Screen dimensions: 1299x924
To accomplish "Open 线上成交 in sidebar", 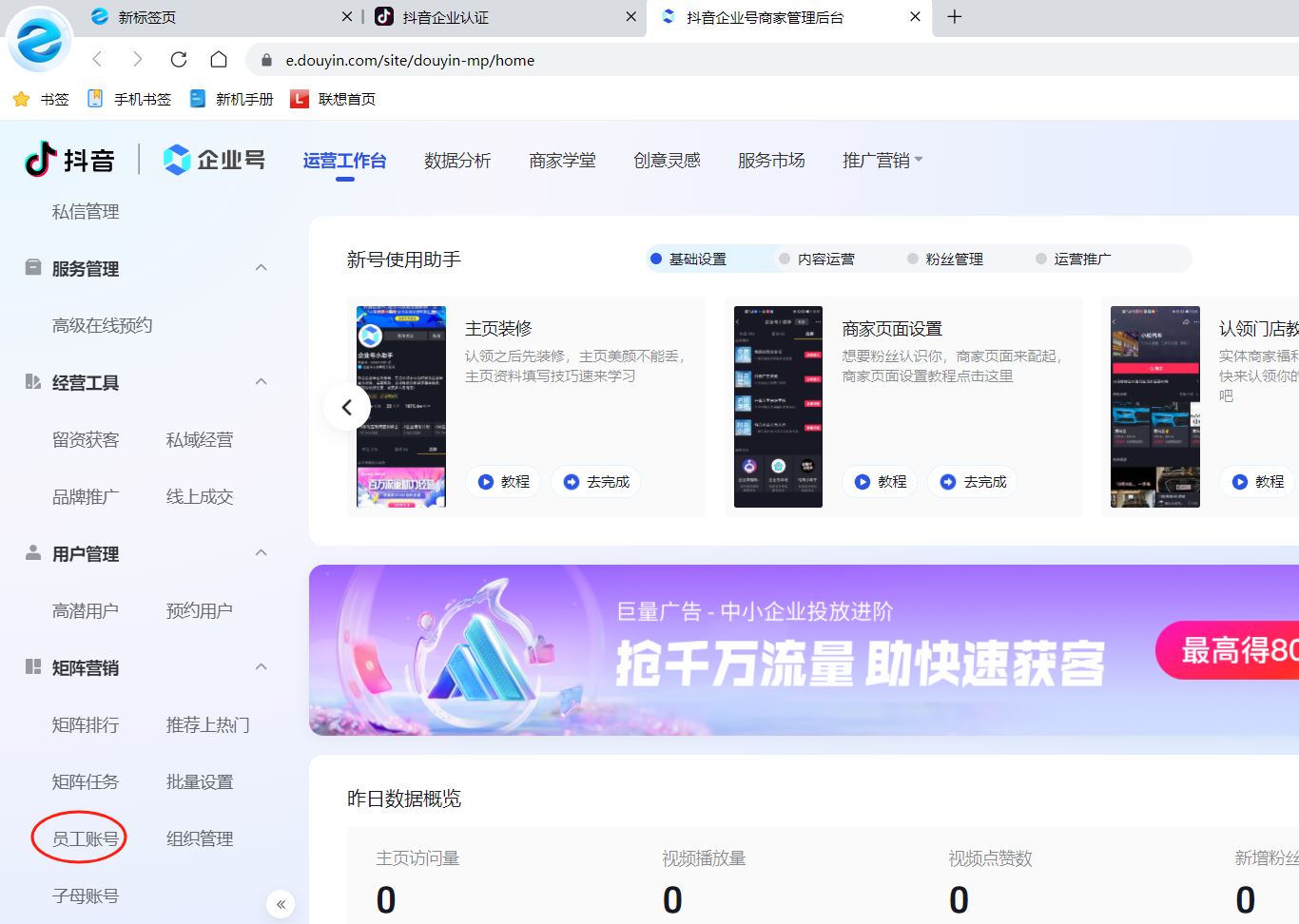I will tap(200, 497).
